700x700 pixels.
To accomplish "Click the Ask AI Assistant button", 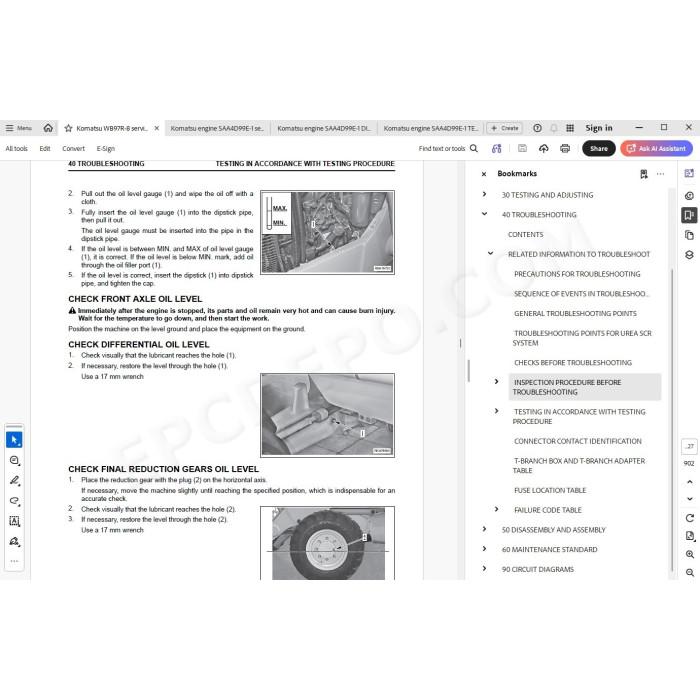I will click(657, 149).
